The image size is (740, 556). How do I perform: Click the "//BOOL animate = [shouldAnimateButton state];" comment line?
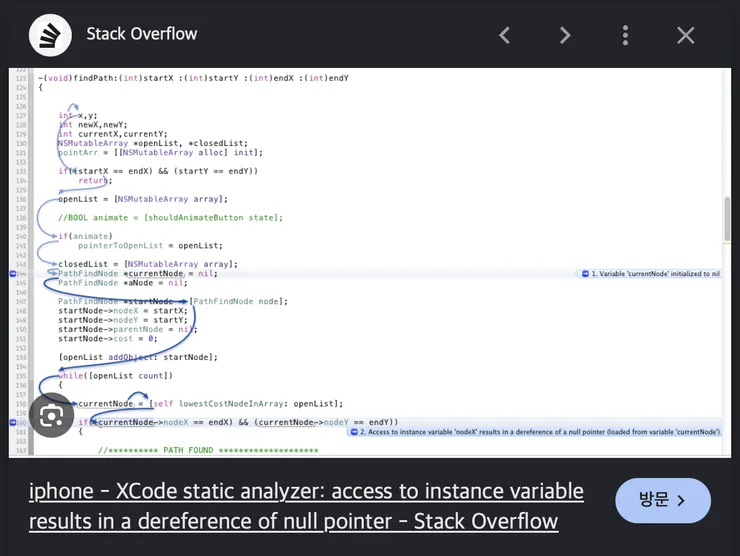[x=170, y=218]
